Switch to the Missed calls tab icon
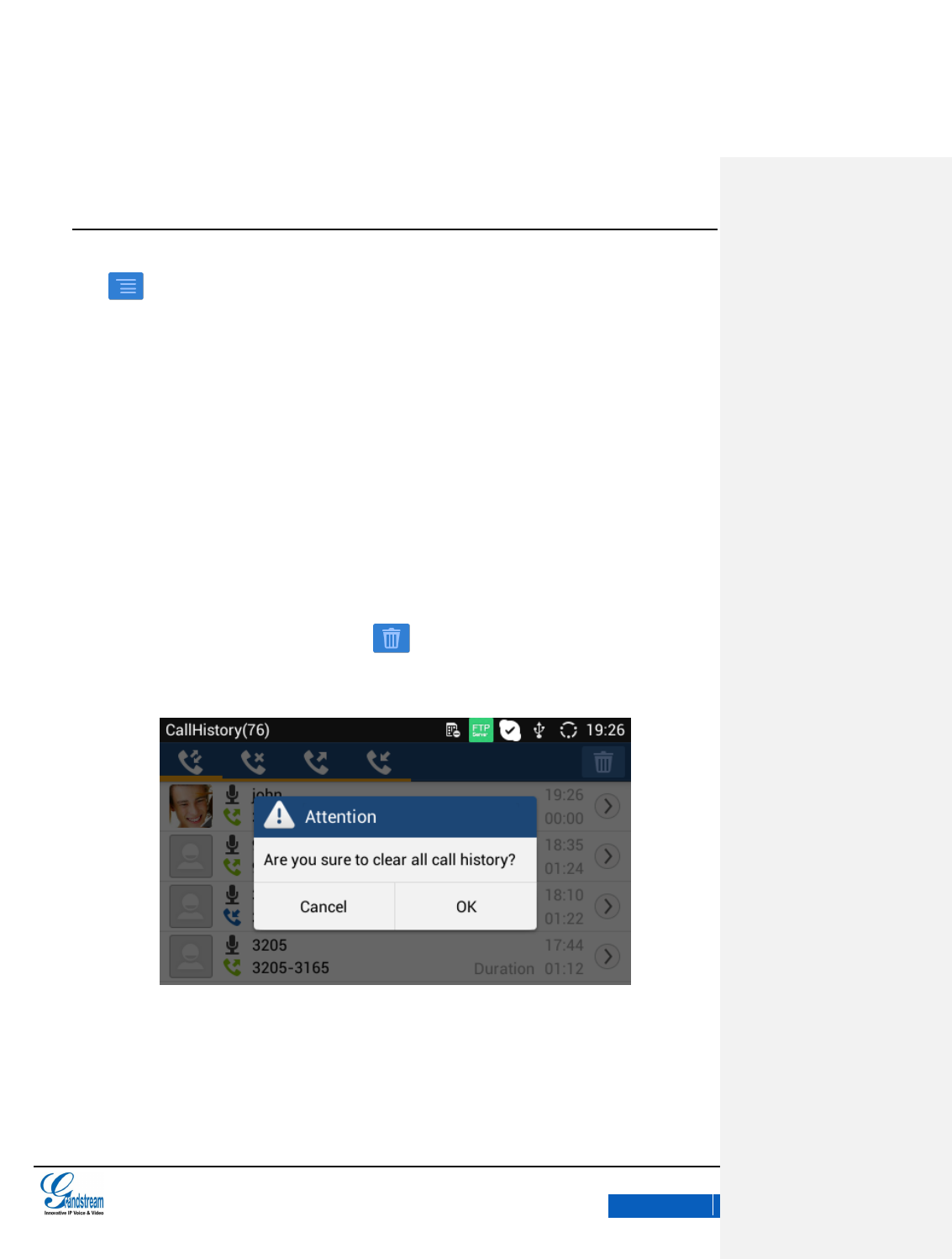Viewport: 952px width, 1259px height. (x=253, y=762)
